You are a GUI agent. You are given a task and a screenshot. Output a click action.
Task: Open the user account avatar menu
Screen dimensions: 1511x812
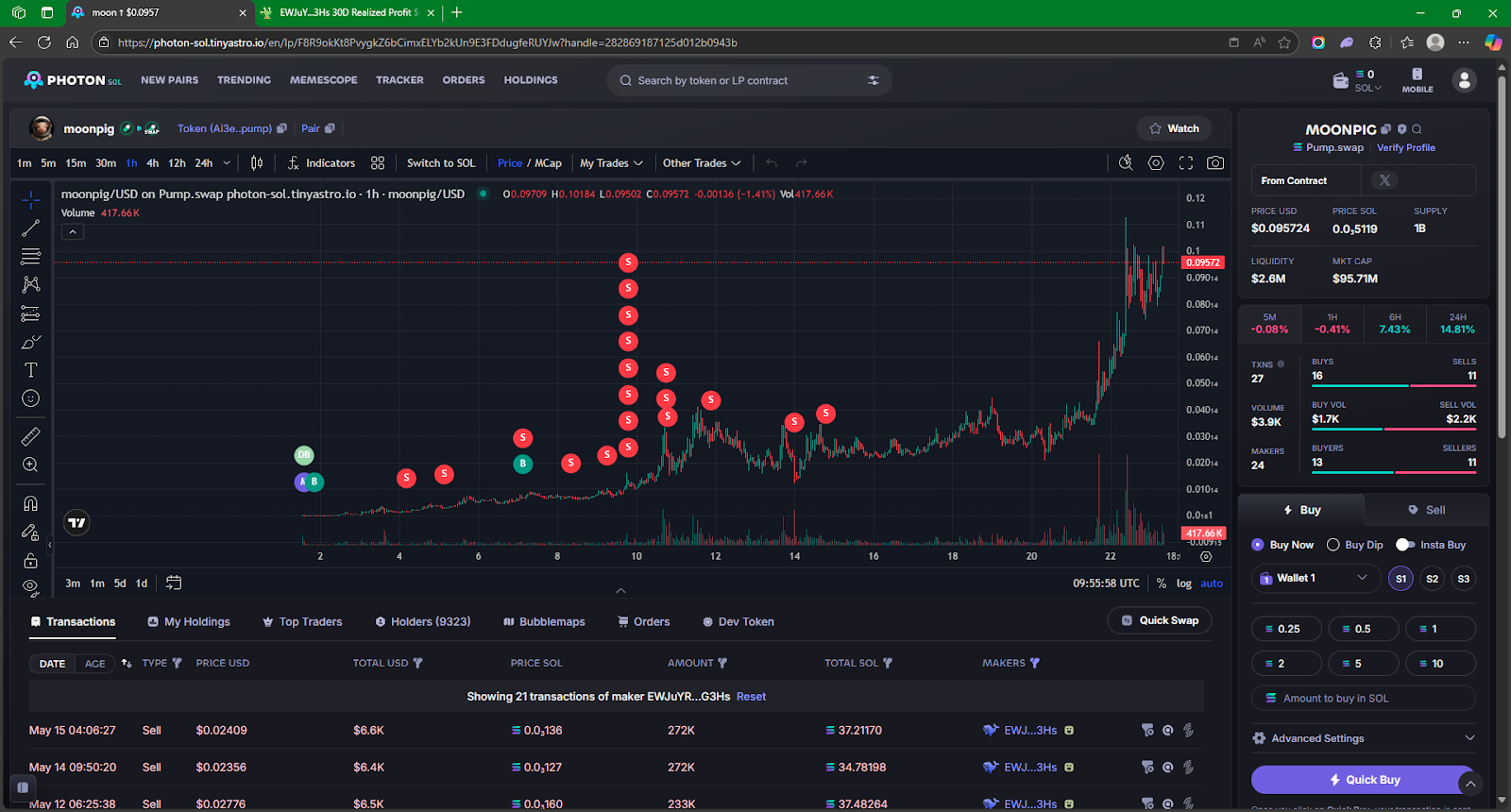pos(1465,80)
